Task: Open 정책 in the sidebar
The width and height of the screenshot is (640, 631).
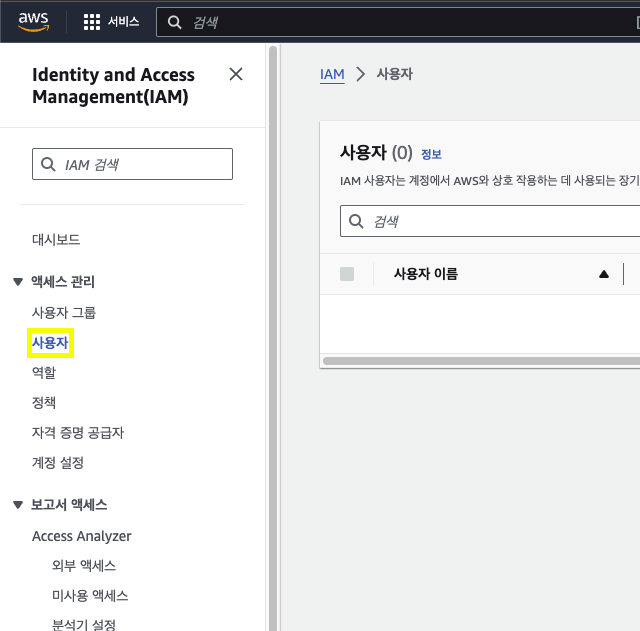Action: (44, 402)
